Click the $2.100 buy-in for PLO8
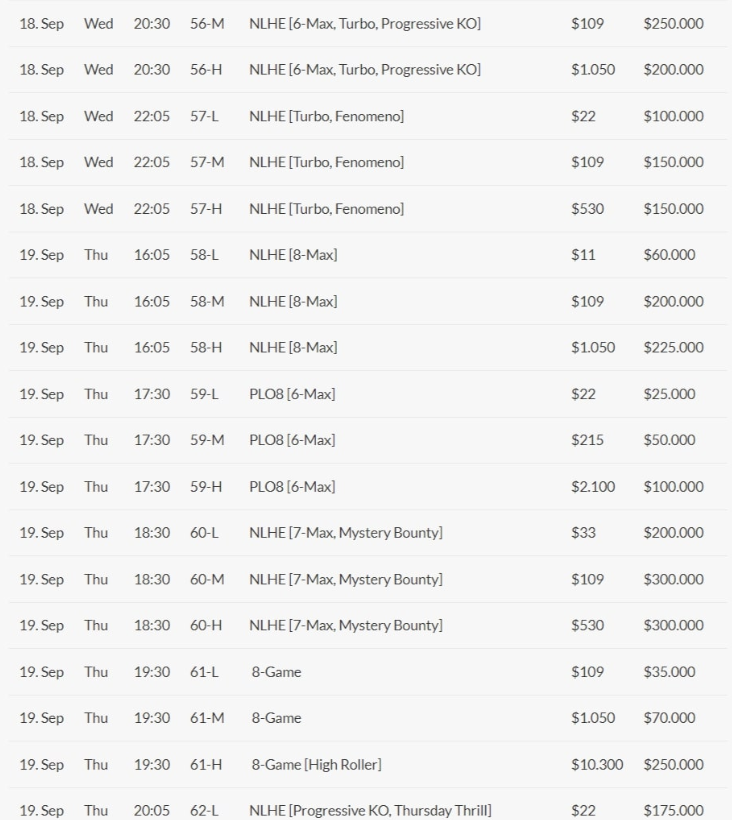This screenshot has height=820, width=732. [593, 487]
